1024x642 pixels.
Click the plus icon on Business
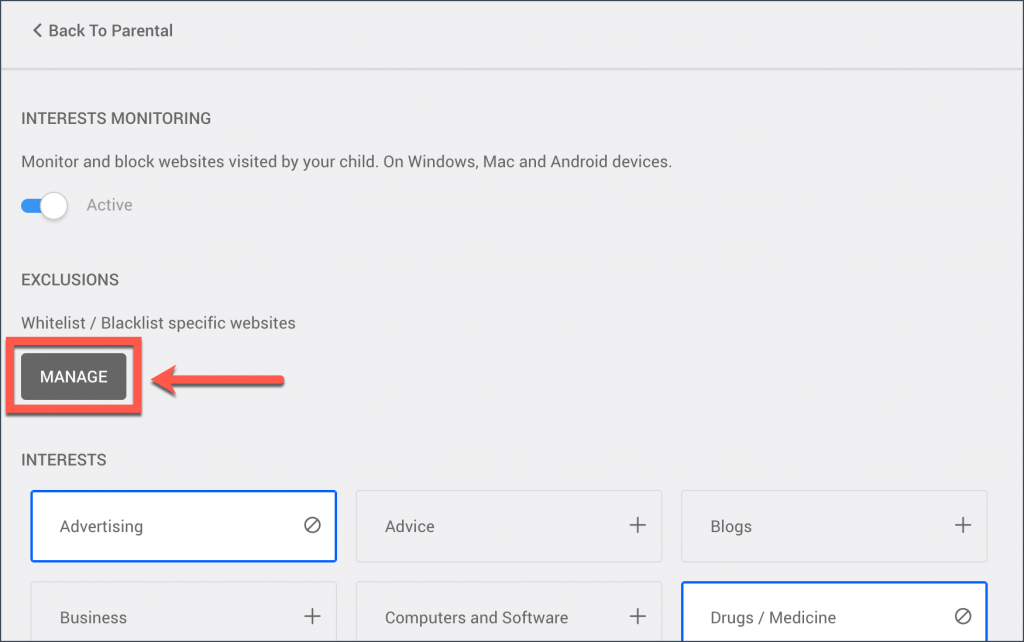[x=312, y=616]
